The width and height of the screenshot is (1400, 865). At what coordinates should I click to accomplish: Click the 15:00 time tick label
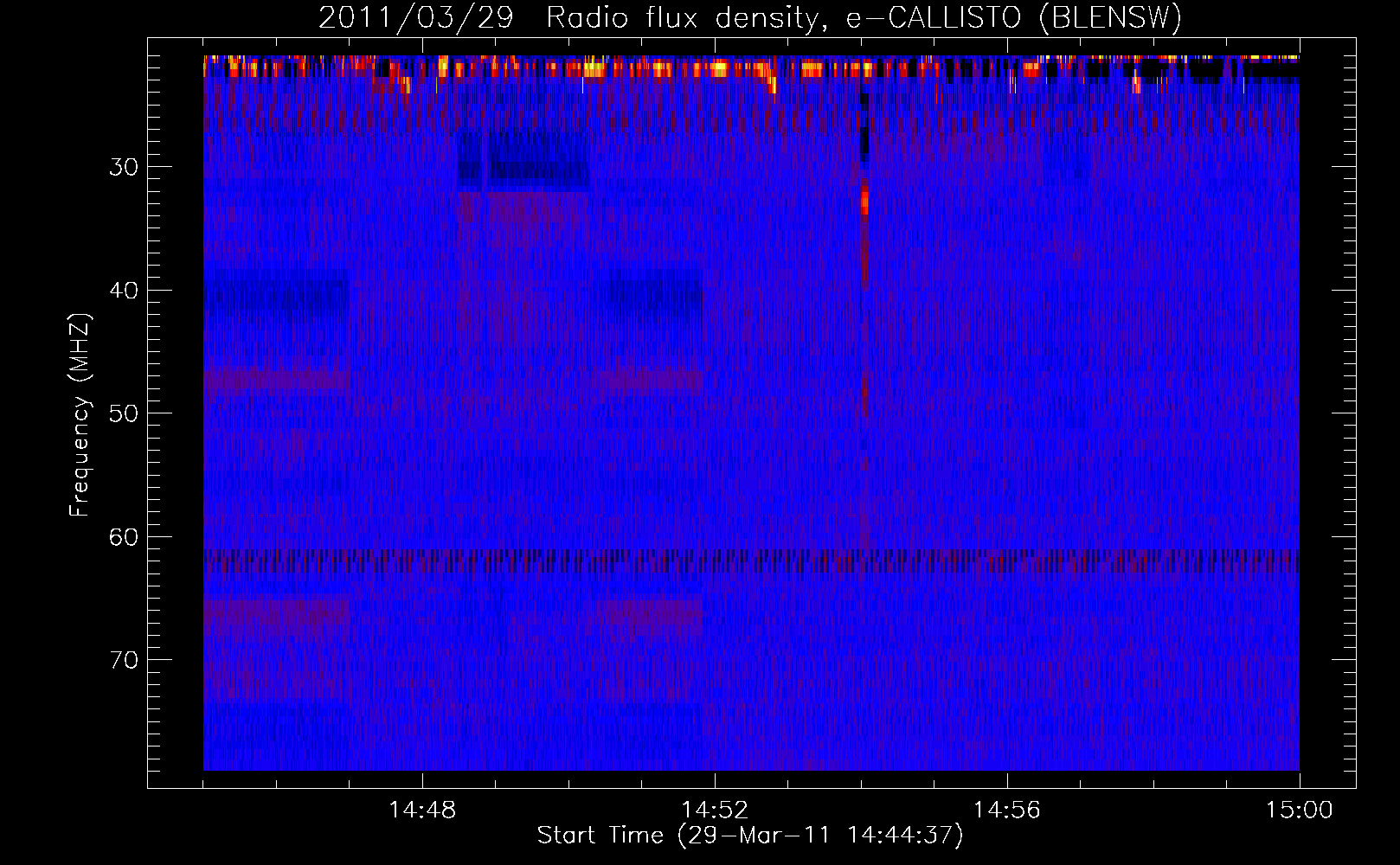pyautogui.click(x=1300, y=811)
